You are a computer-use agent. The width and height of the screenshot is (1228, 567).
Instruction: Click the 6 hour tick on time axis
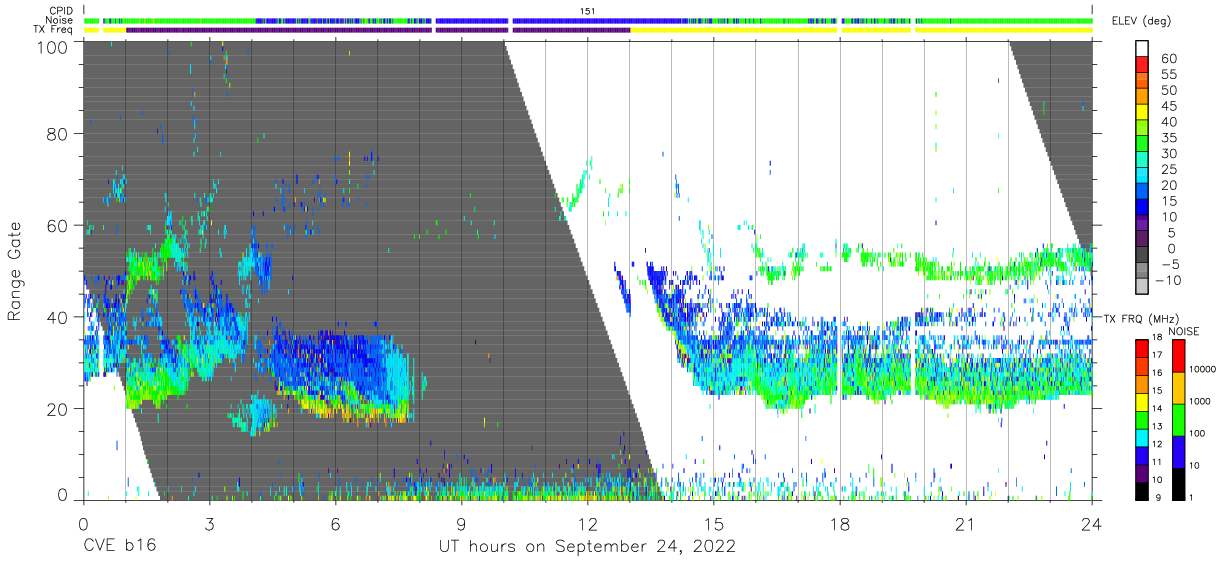335,524
